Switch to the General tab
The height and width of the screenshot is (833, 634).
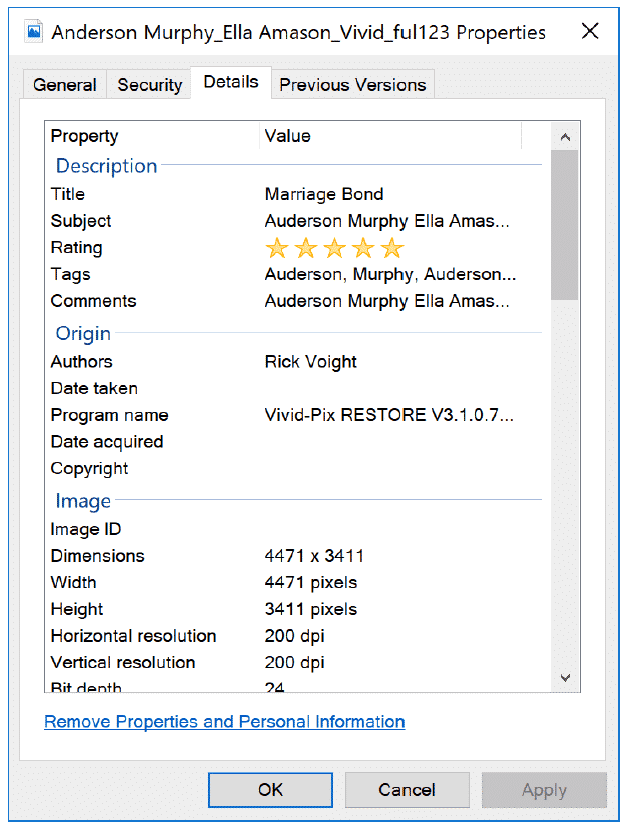click(65, 85)
